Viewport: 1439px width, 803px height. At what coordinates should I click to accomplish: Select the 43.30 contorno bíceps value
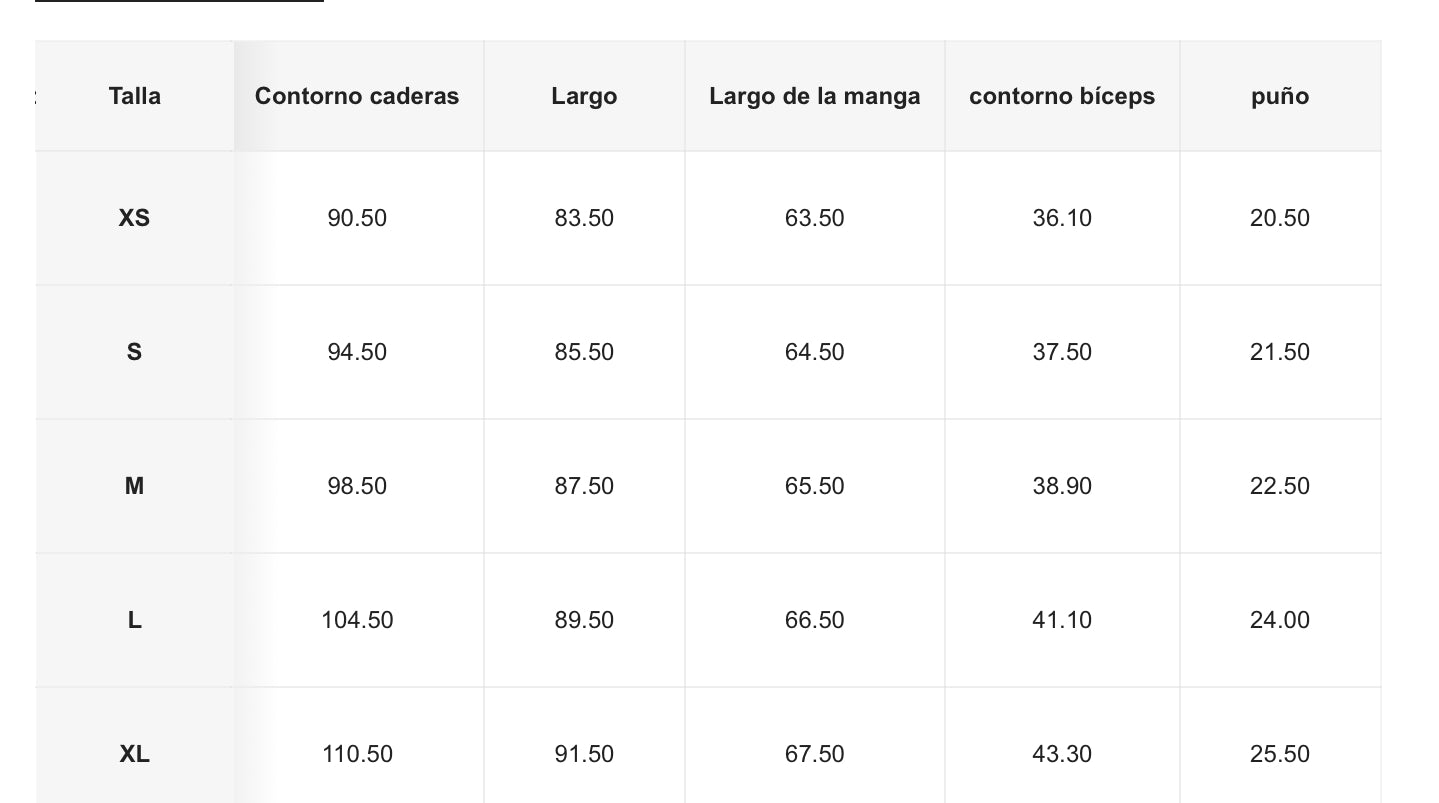click(x=1062, y=754)
